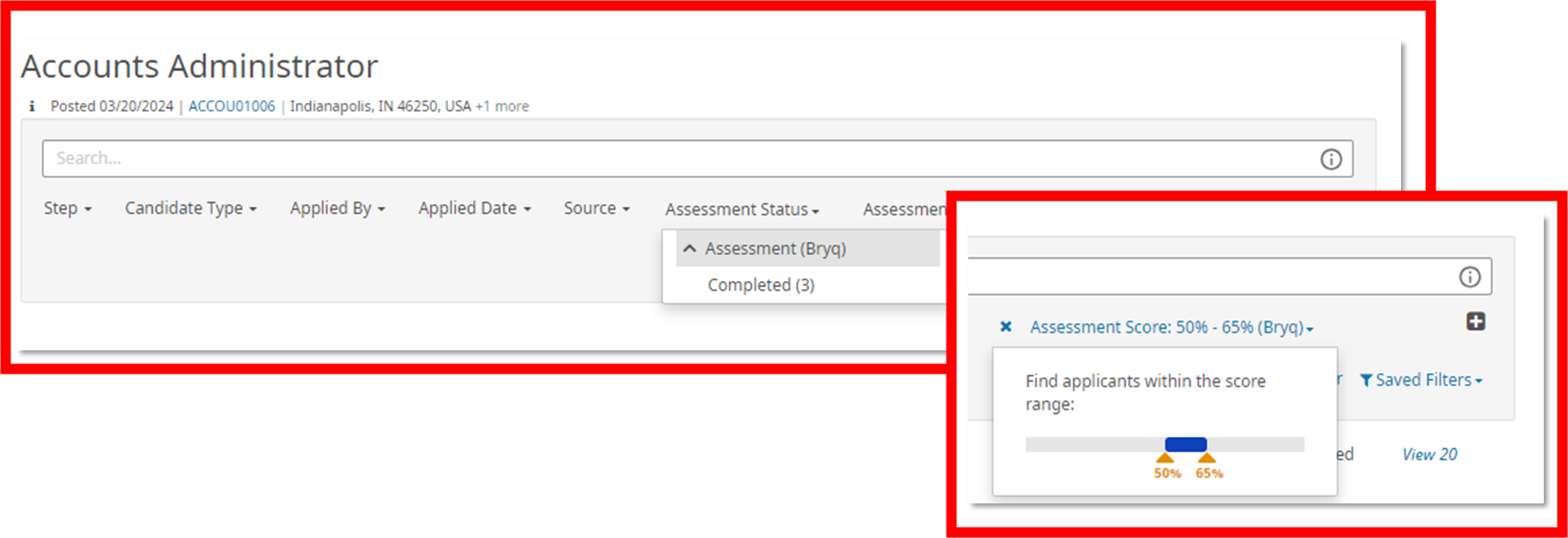Click the +1 more locations link

click(x=502, y=106)
